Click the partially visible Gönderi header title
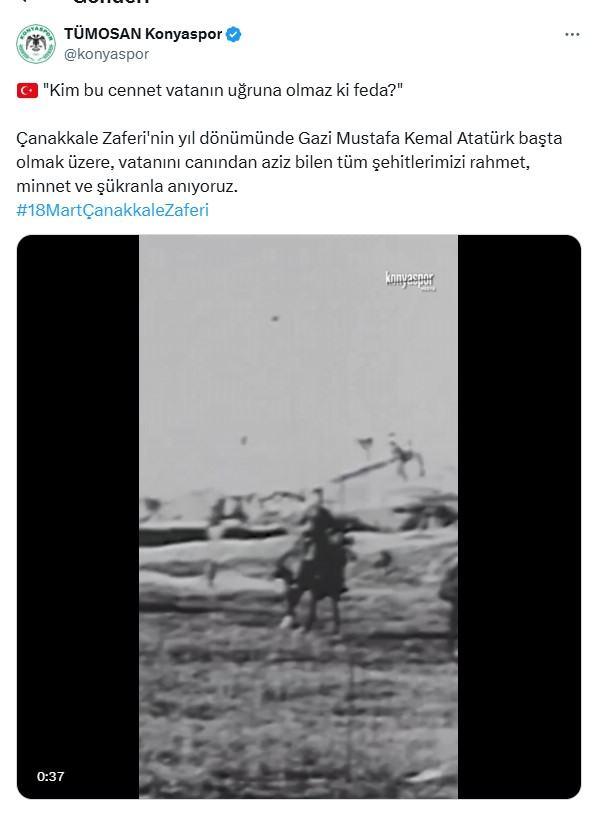Screen dimensions: 593x813 coord(111,2)
